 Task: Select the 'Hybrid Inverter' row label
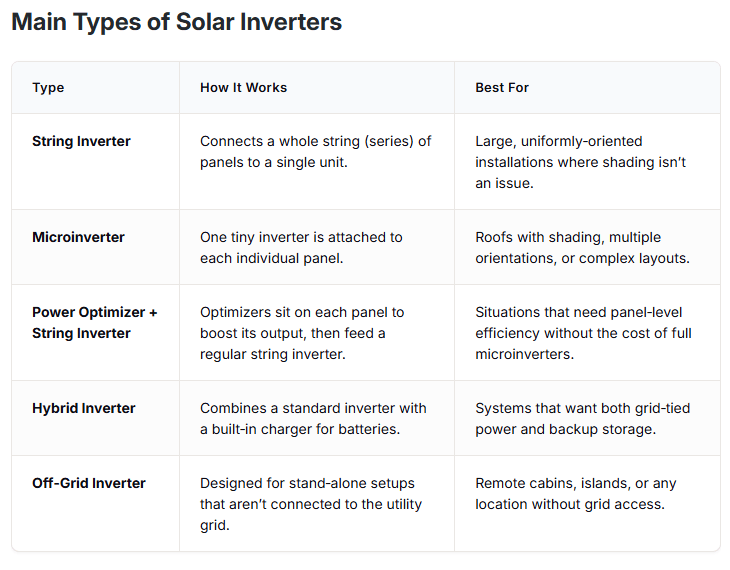click(x=83, y=408)
